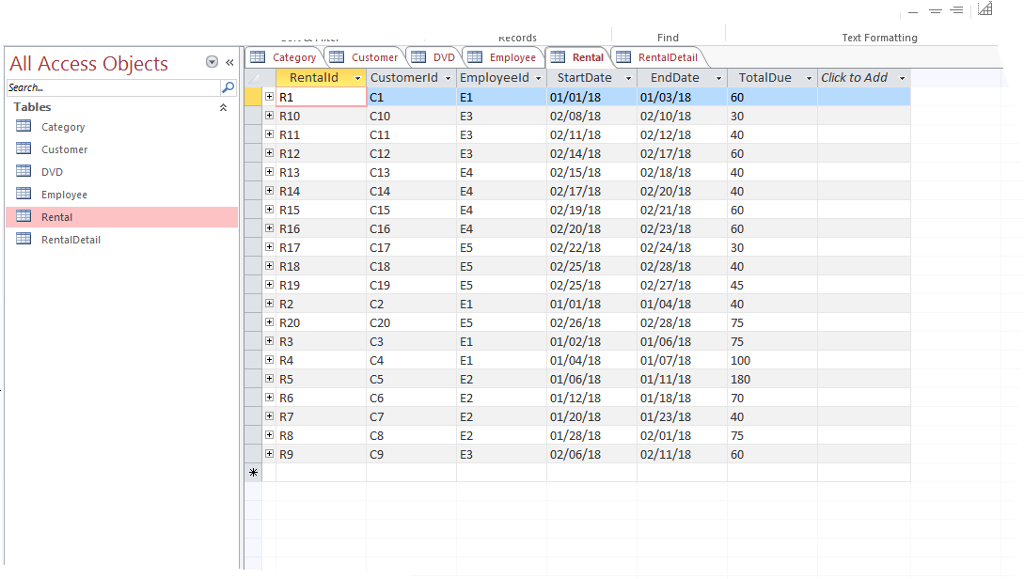The width and height of the screenshot is (1024, 579).
Task: Click inside the Search box of the navigation pane
Action: coord(110,87)
